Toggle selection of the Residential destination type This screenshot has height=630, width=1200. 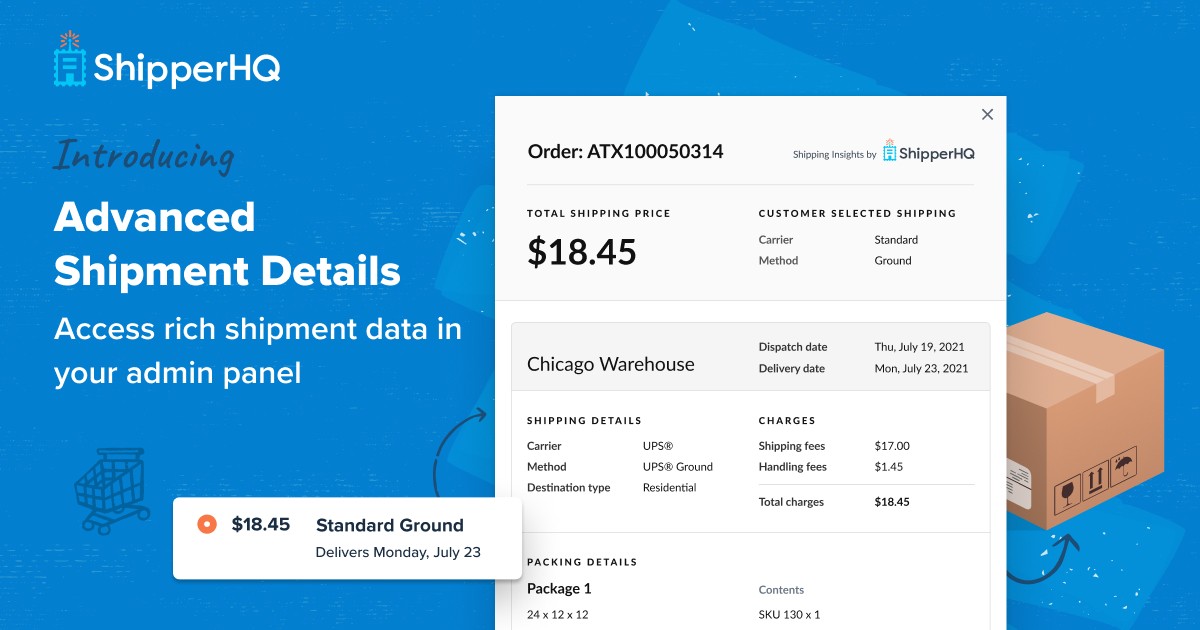pos(670,487)
